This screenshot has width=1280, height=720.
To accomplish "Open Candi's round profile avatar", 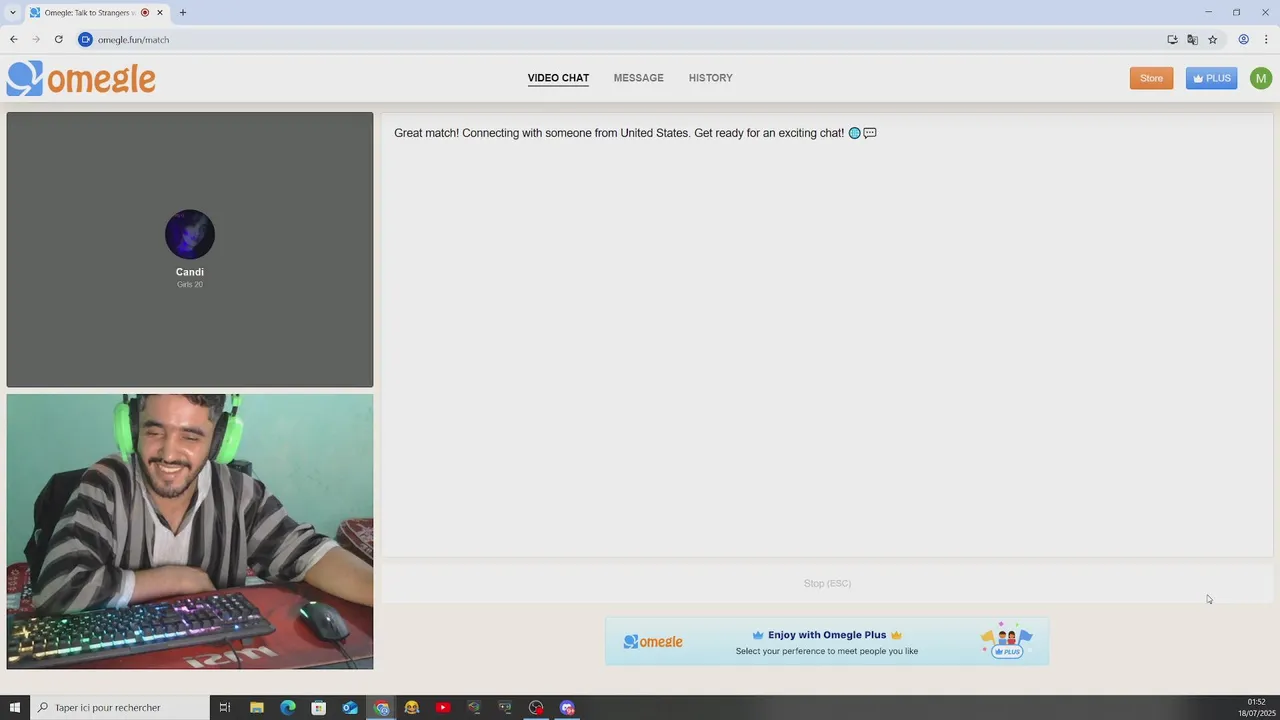I will click(x=190, y=235).
